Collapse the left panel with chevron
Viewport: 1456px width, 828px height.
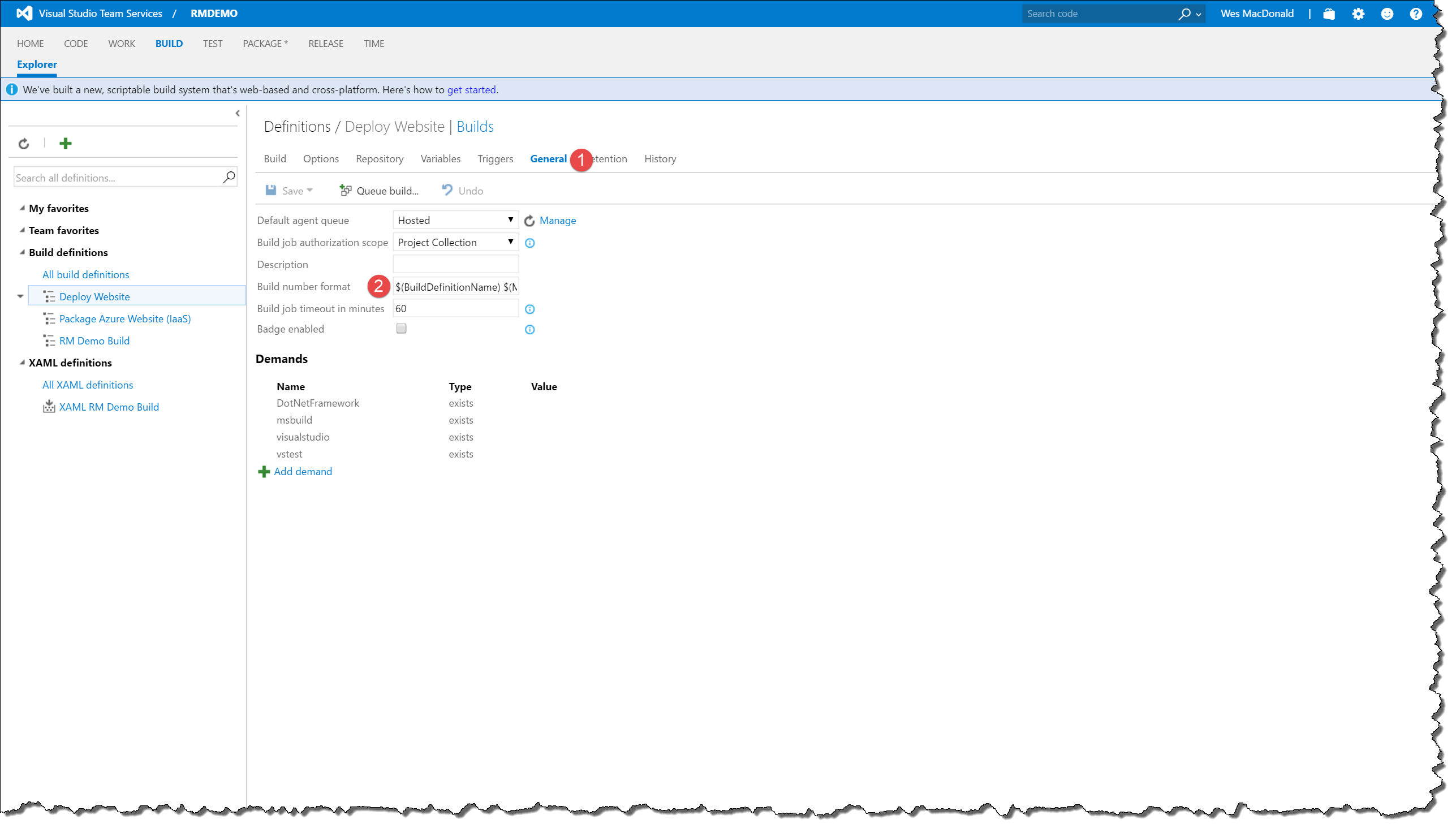(x=238, y=113)
